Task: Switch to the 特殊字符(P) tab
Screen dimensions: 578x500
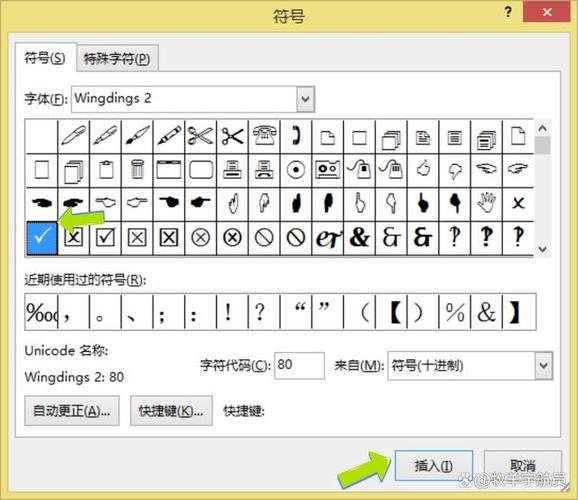Action: pyautogui.click(x=117, y=58)
